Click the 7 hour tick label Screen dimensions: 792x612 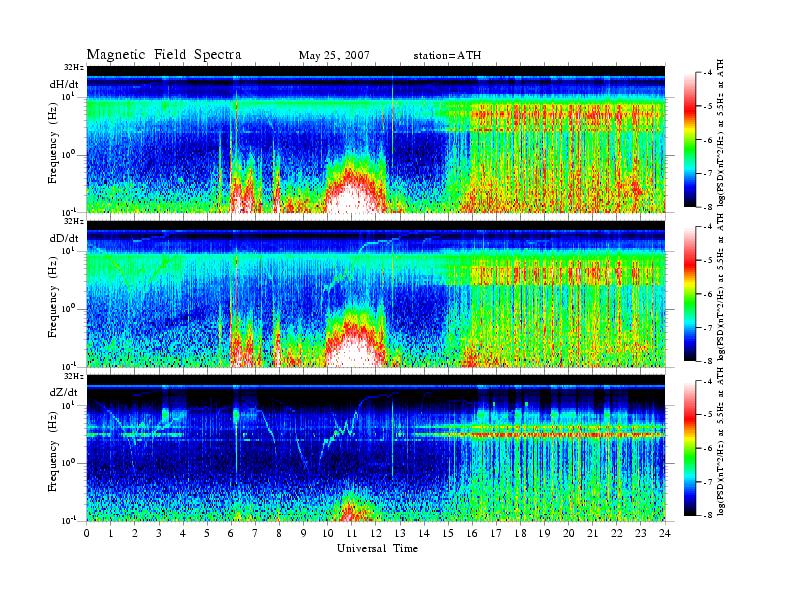[255, 533]
